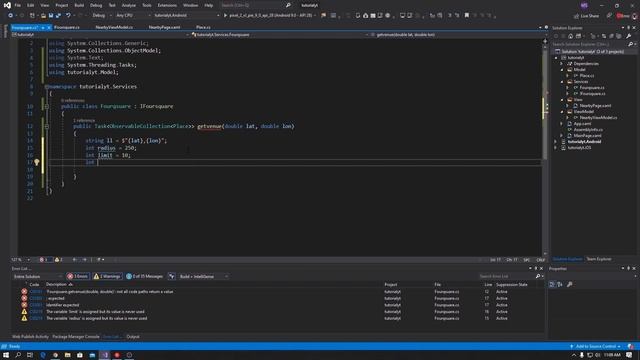Open Task View on the taskbar
This screenshot has width=640, height=360.
(30, 355)
